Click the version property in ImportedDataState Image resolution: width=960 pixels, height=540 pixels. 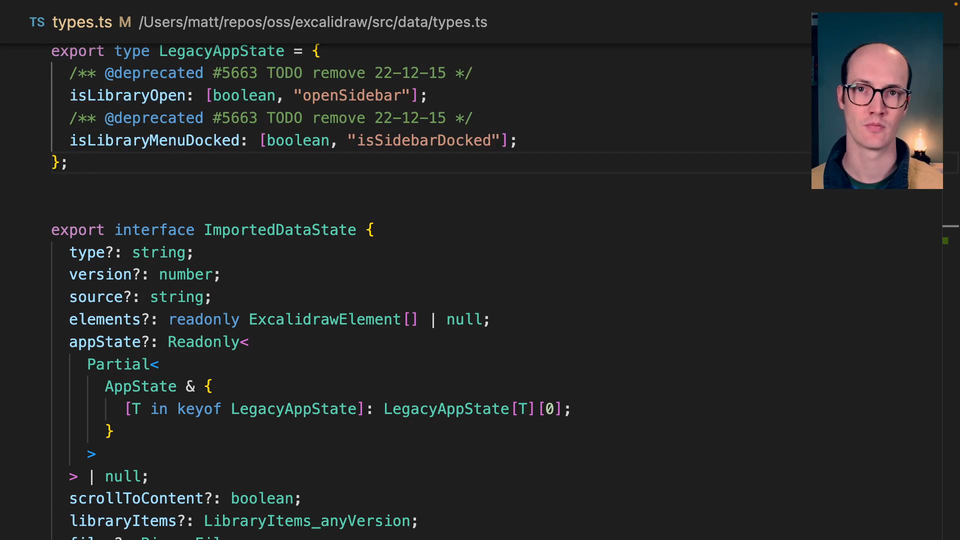(x=100, y=275)
